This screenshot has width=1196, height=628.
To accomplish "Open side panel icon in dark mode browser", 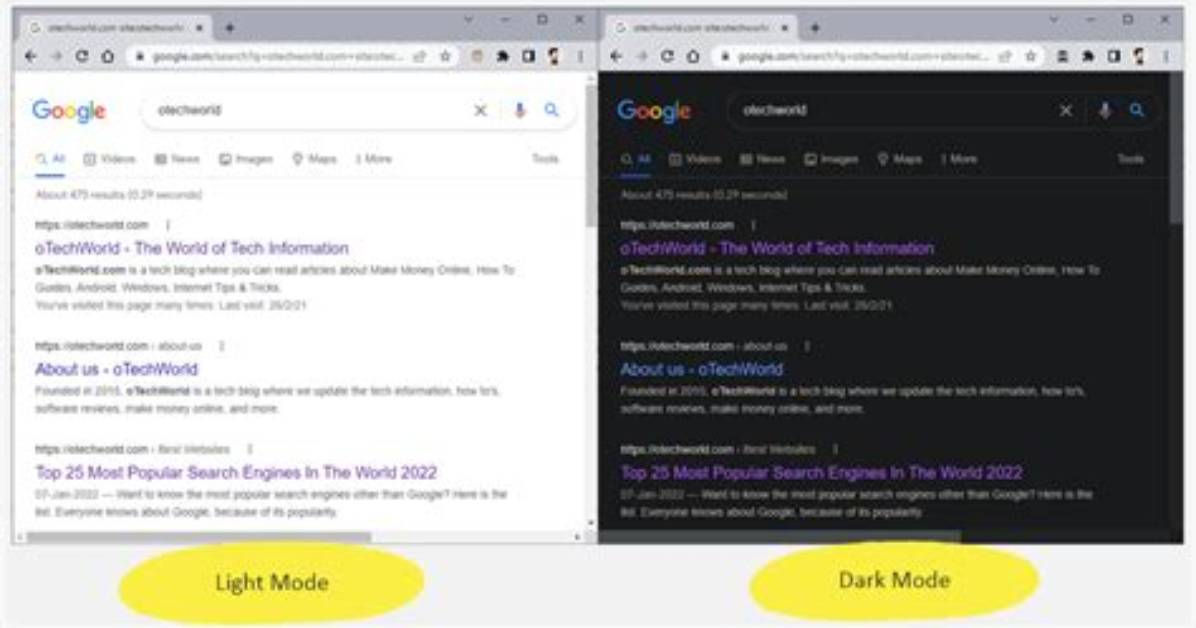I will 1114,56.
